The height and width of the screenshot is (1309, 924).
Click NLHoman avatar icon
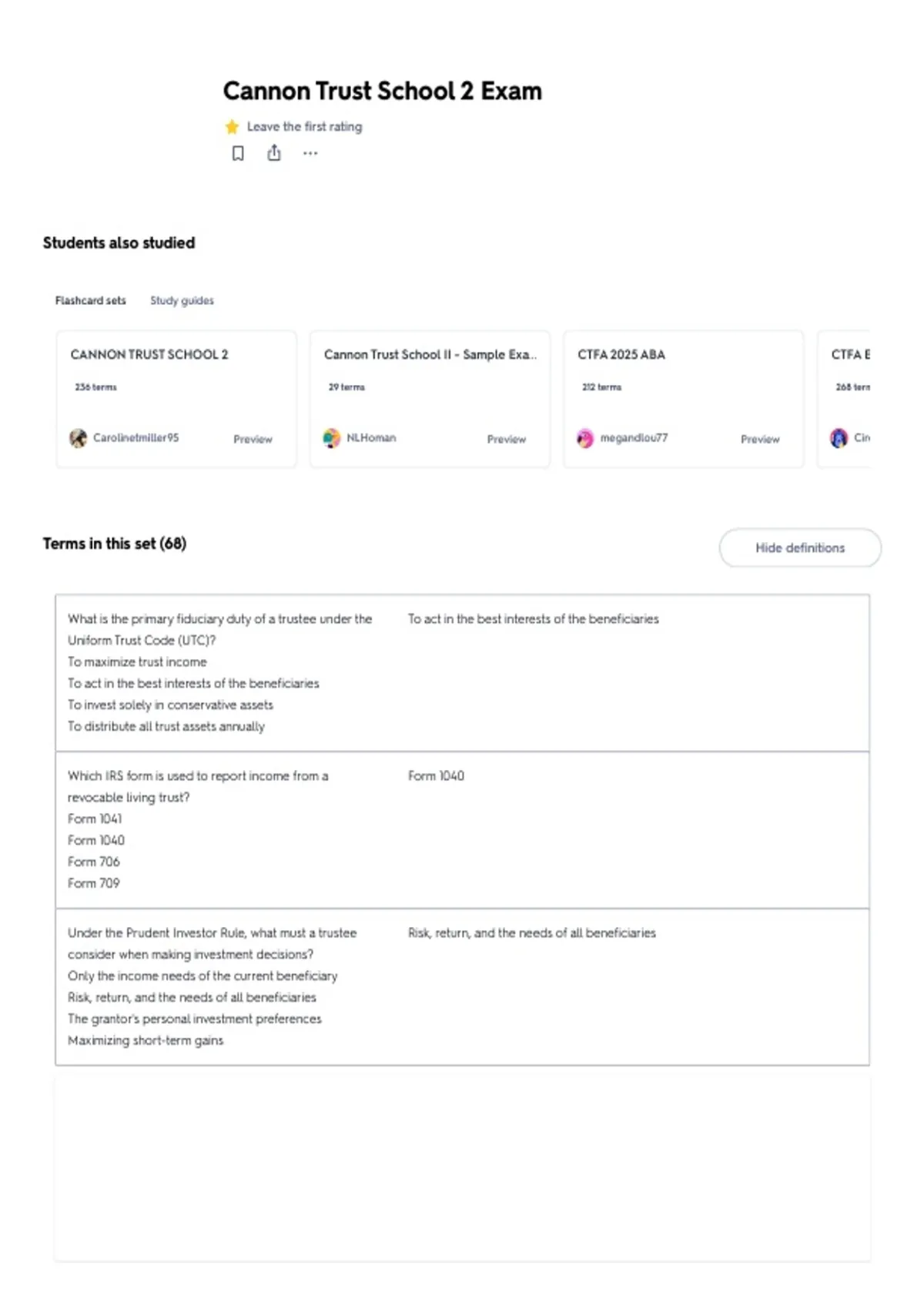[332, 438]
